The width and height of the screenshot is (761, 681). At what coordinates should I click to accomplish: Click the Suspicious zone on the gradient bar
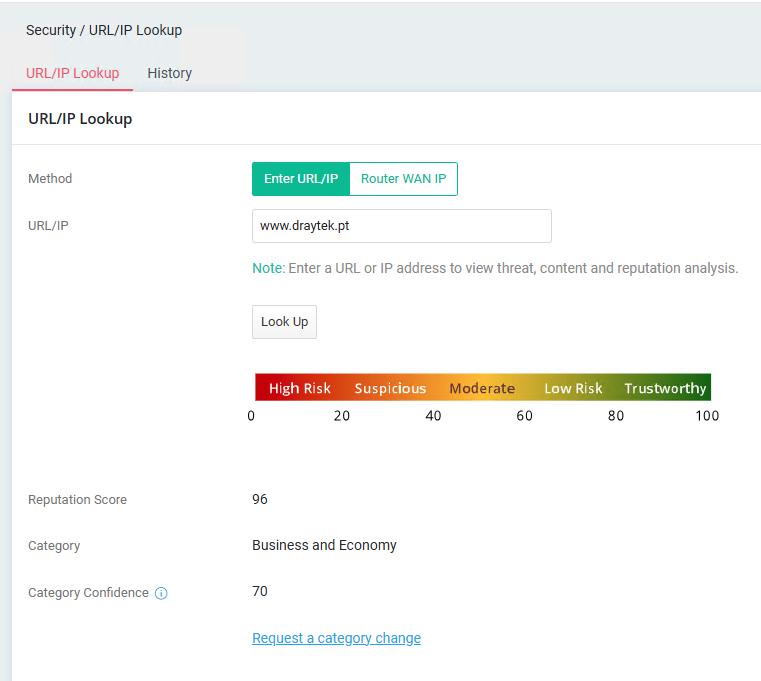[390, 388]
